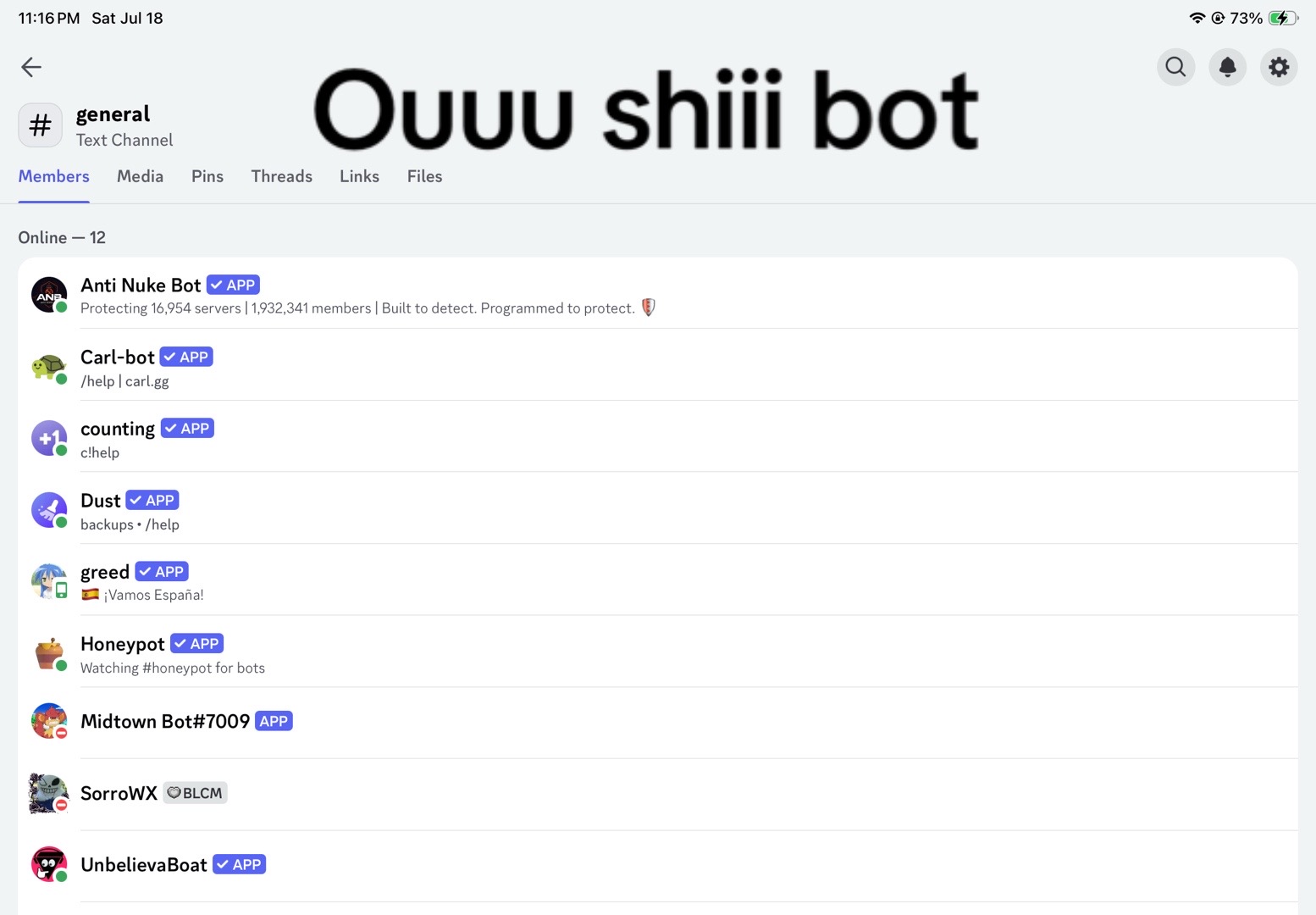This screenshot has width=1316, height=915.
Task: Open Honeypot member profile
Action: pyautogui.click(x=658, y=652)
